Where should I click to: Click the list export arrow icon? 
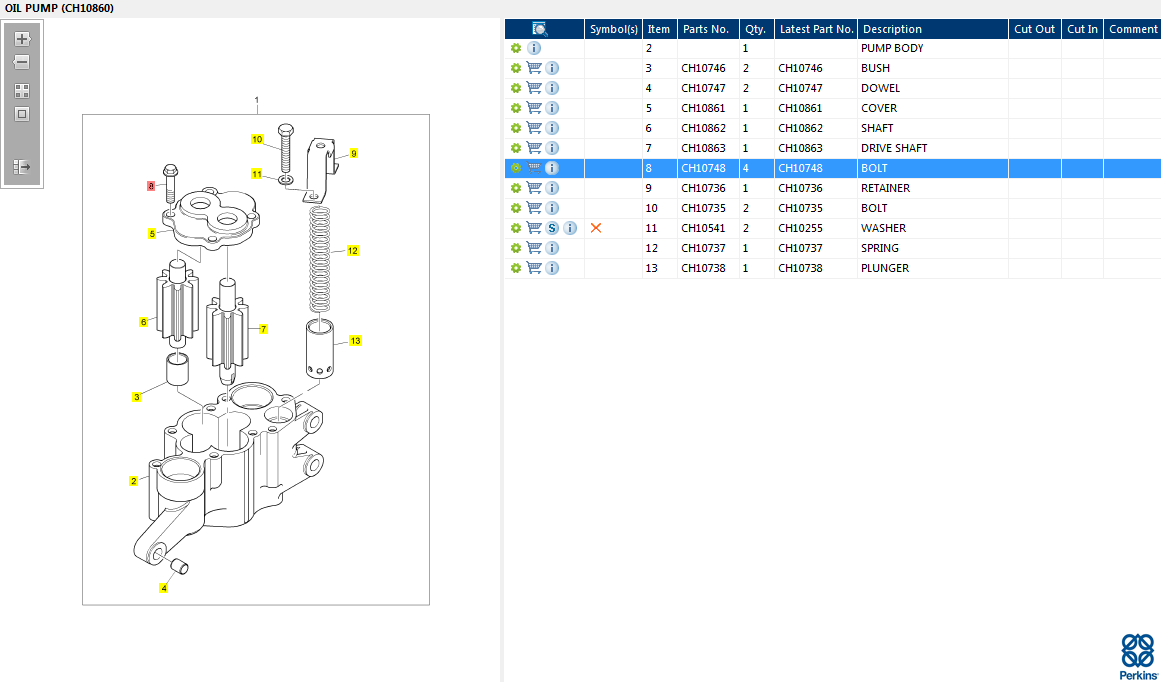click(22, 167)
